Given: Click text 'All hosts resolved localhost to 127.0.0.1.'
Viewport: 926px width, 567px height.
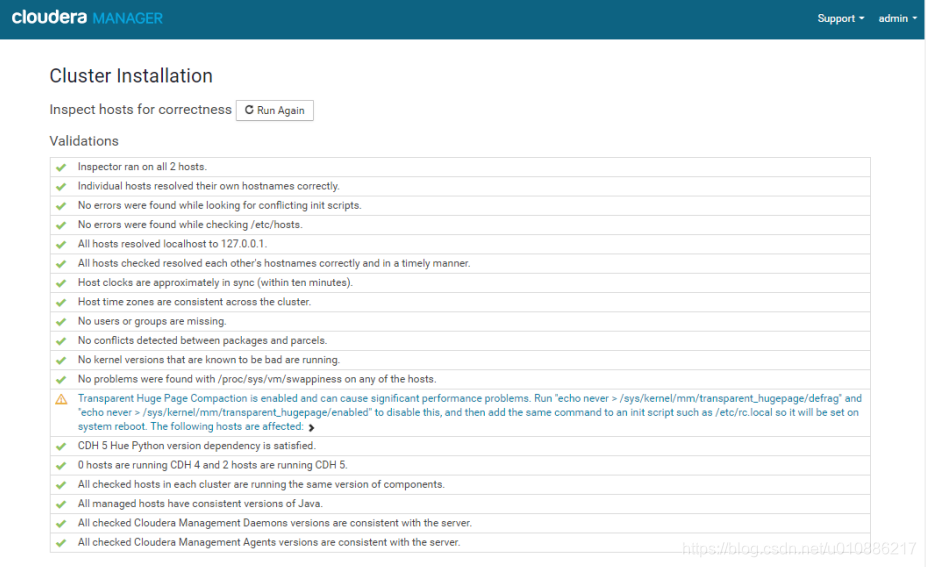Looking at the screenshot, I should tap(172, 244).
